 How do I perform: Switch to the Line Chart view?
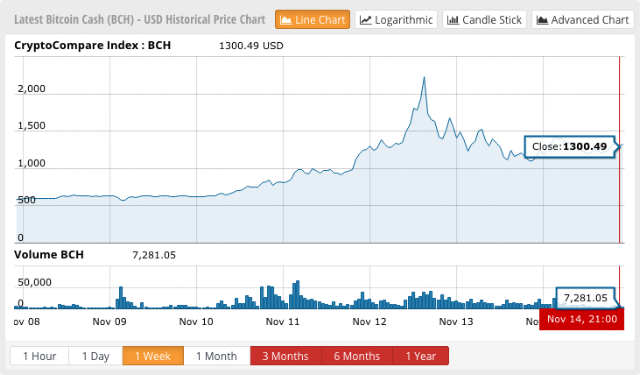coord(313,20)
